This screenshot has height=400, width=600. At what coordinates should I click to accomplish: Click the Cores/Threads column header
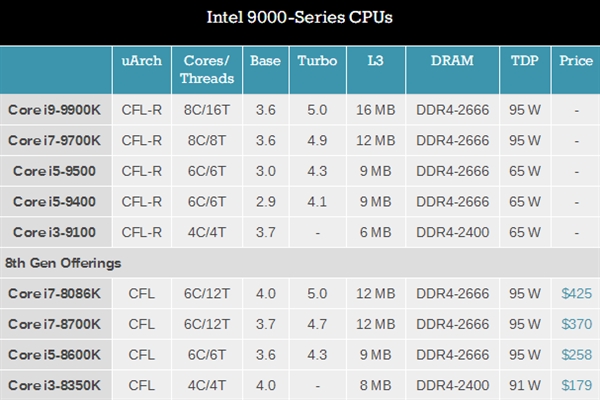tap(207, 69)
